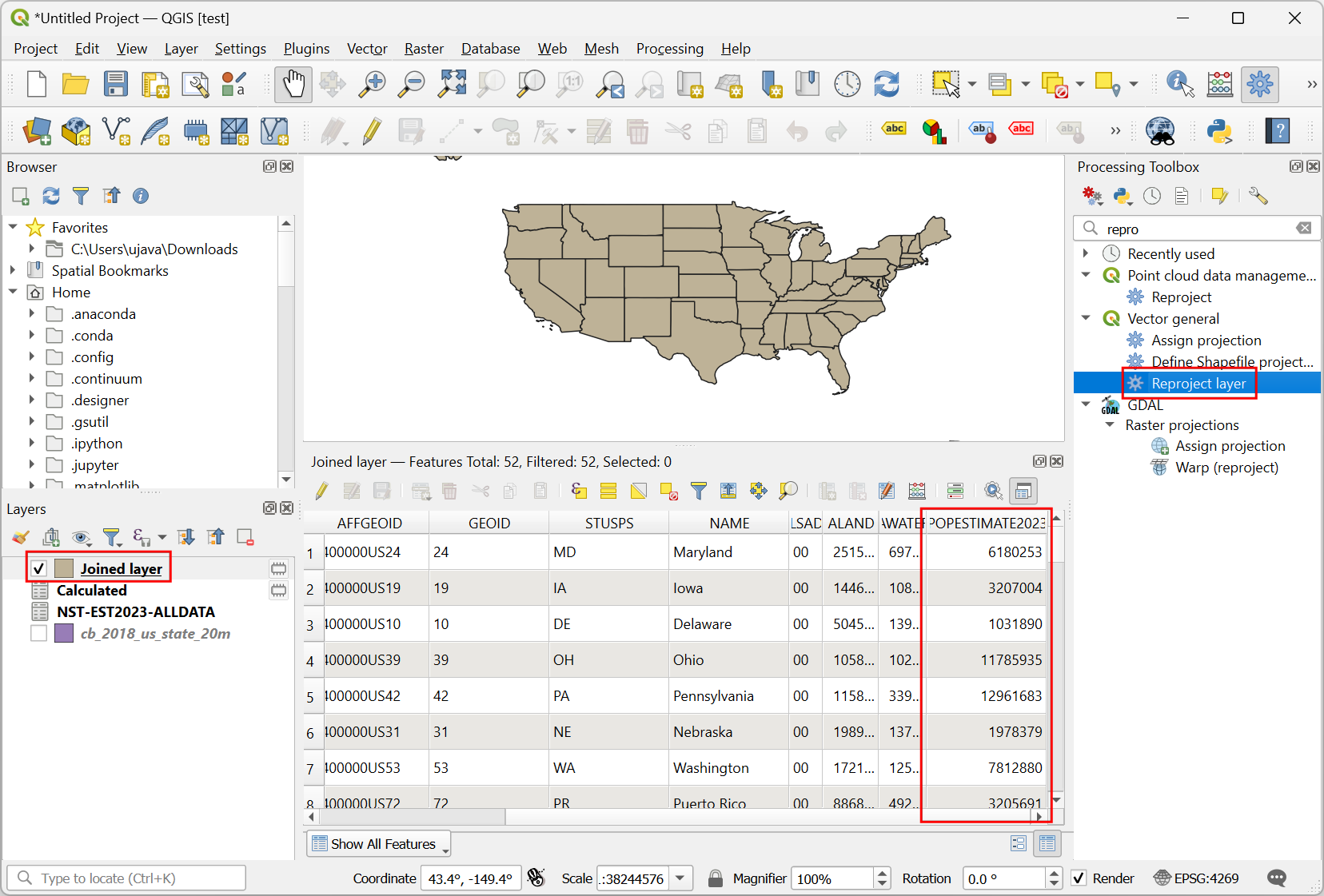Click the purple cb_2018_us_state_20m color swatch
Image resolution: width=1324 pixels, height=896 pixels.
[64, 634]
